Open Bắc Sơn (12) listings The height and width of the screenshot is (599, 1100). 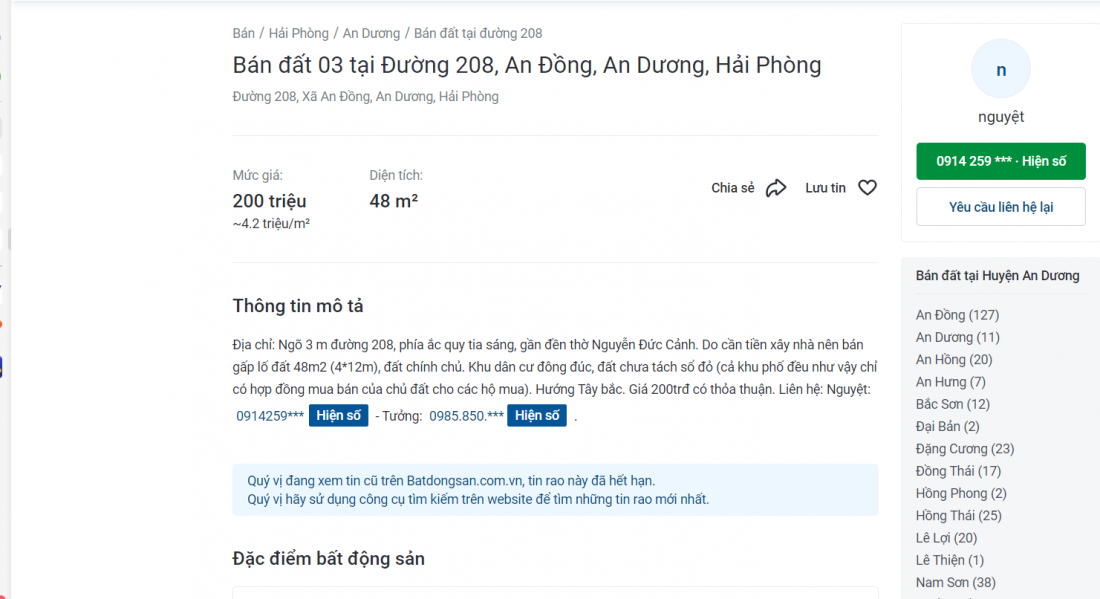952,404
